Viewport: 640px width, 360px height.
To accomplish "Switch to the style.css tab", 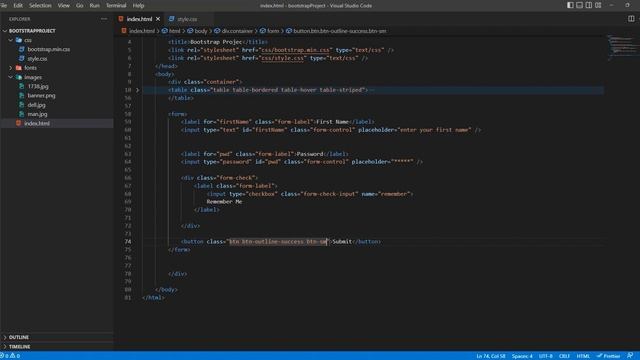I will click(187, 19).
